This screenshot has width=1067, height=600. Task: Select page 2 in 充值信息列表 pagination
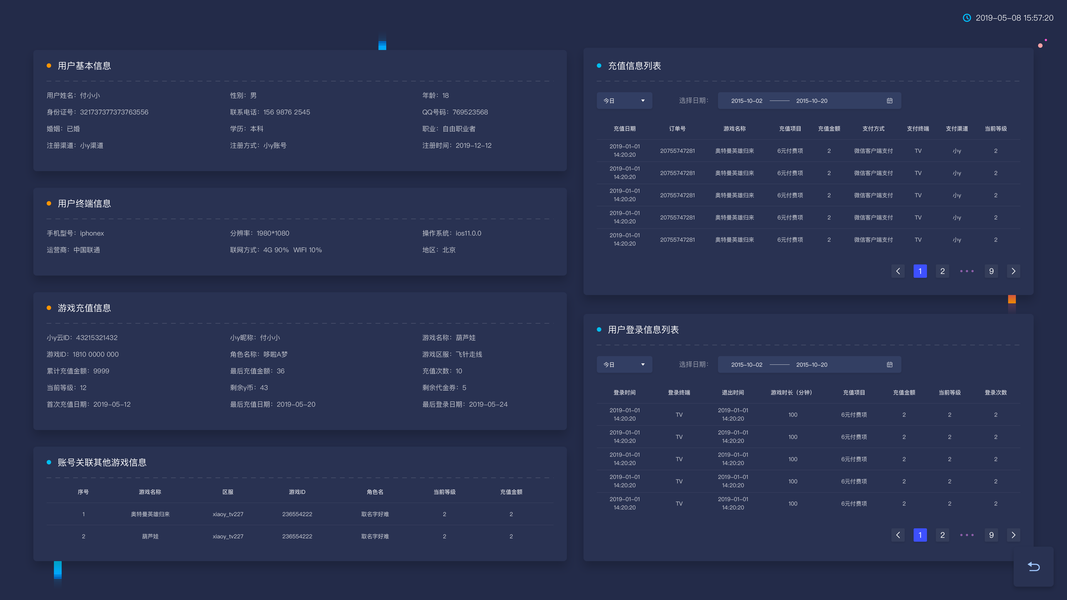click(942, 271)
